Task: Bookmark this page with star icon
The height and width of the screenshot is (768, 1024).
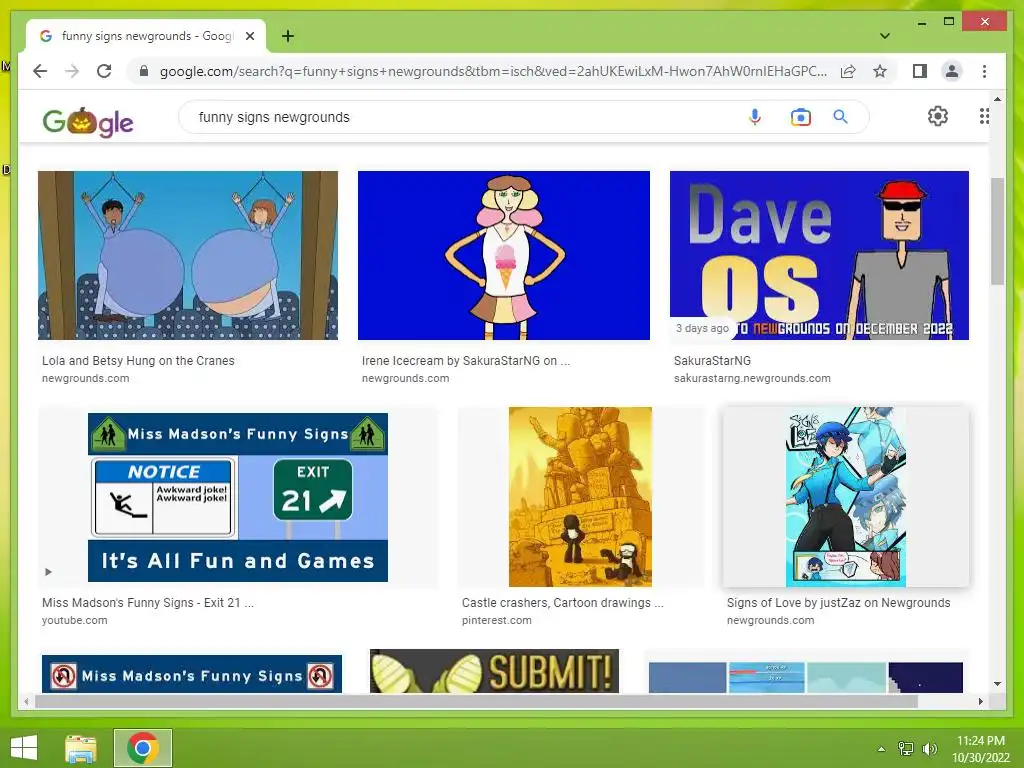Action: [x=880, y=71]
